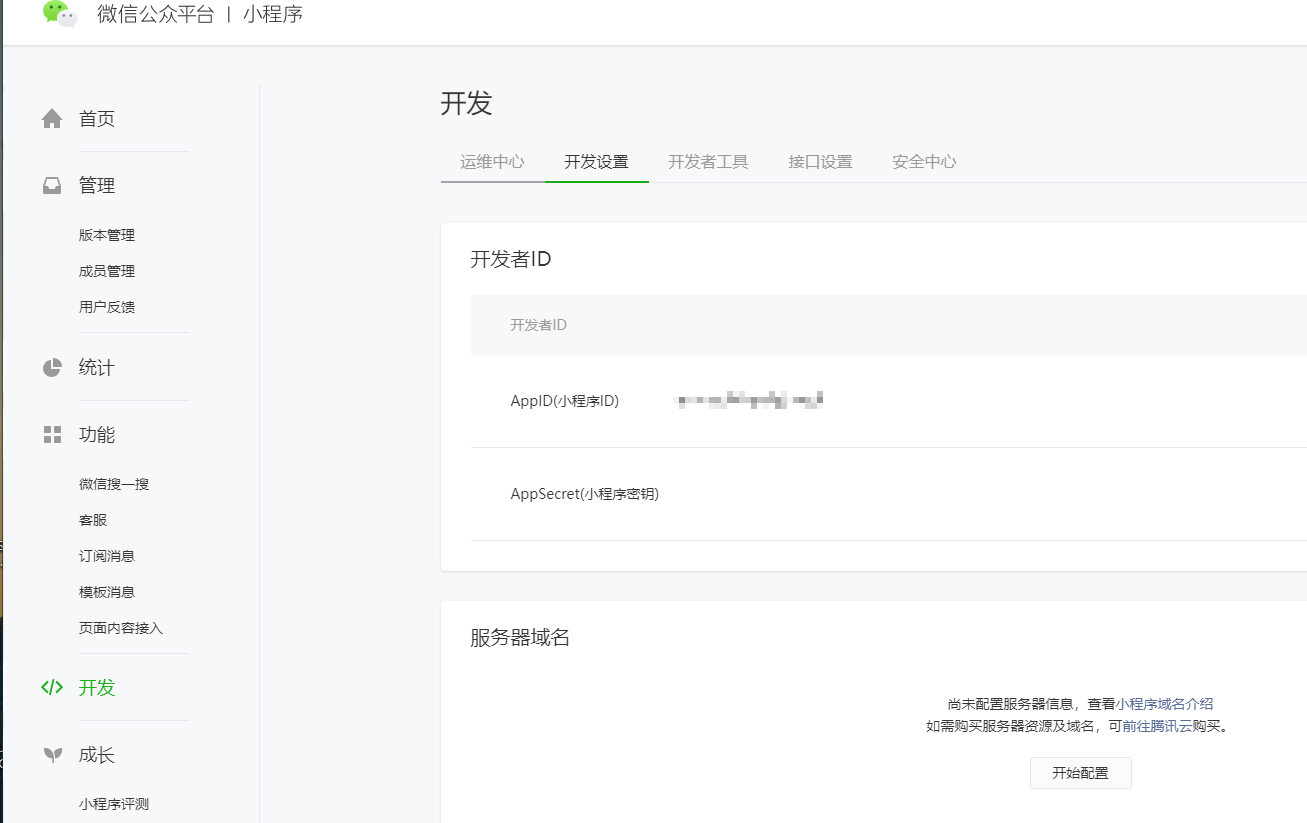The height and width of the screenshot is (823, 1307).
Task: Open the 安全中心 tab
Action: pyautogui.click(x=924, y=162)
